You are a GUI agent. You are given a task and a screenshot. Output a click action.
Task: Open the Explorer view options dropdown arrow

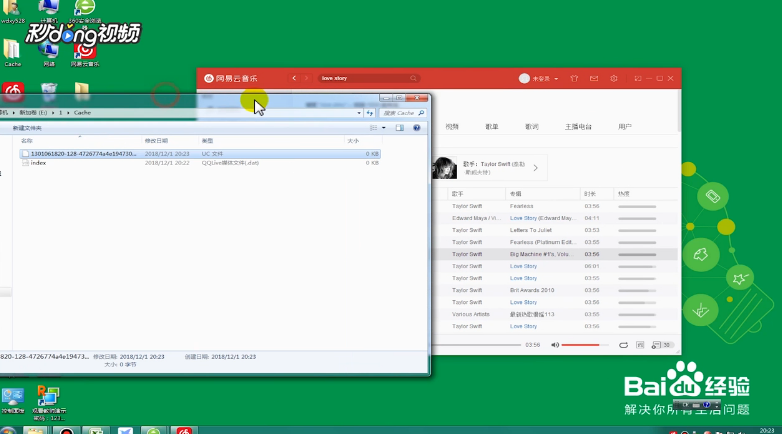[384, 128]
